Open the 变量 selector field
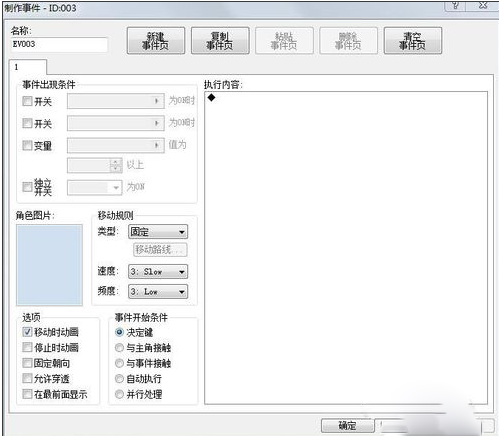The width and height of the screenshot is (499, 436). (116, 145)
